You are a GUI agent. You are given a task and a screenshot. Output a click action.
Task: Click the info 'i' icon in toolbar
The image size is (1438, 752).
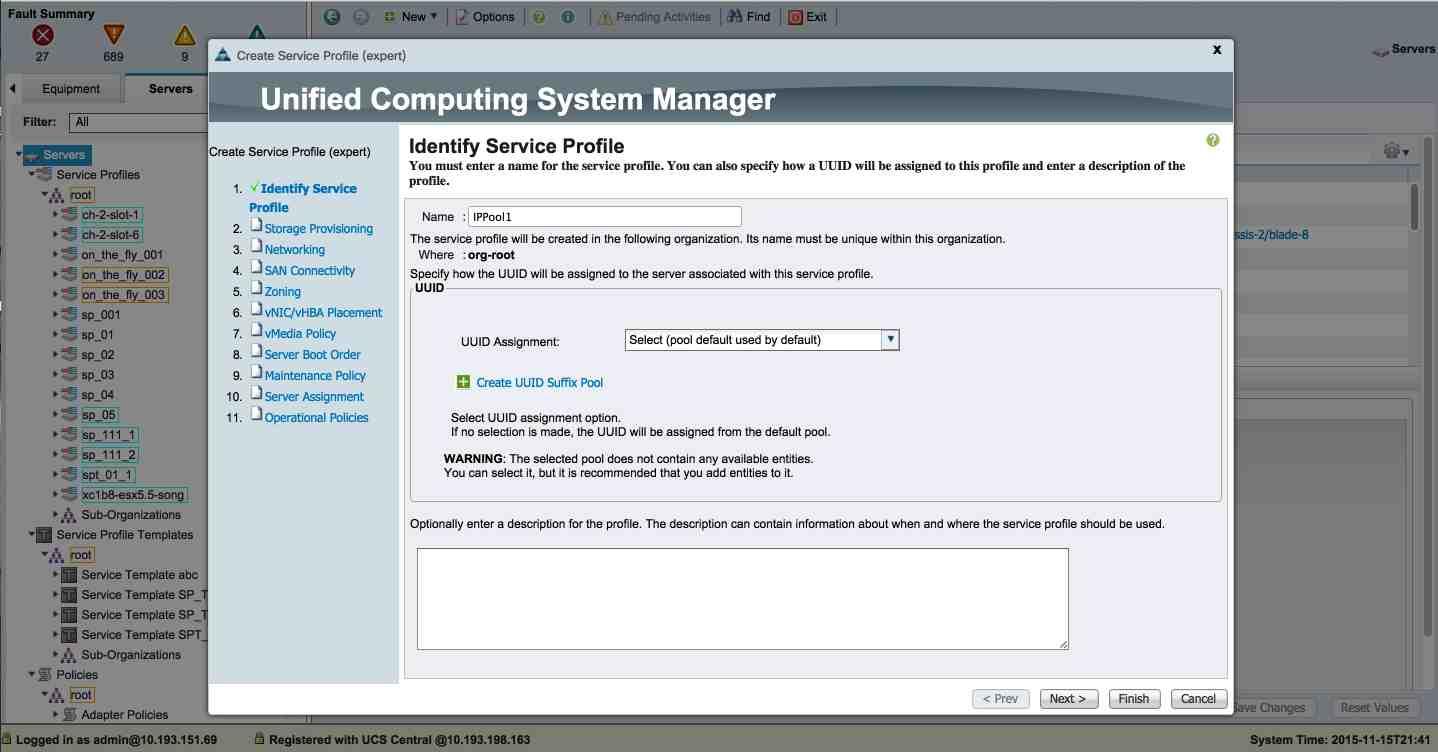click(568, 17)
